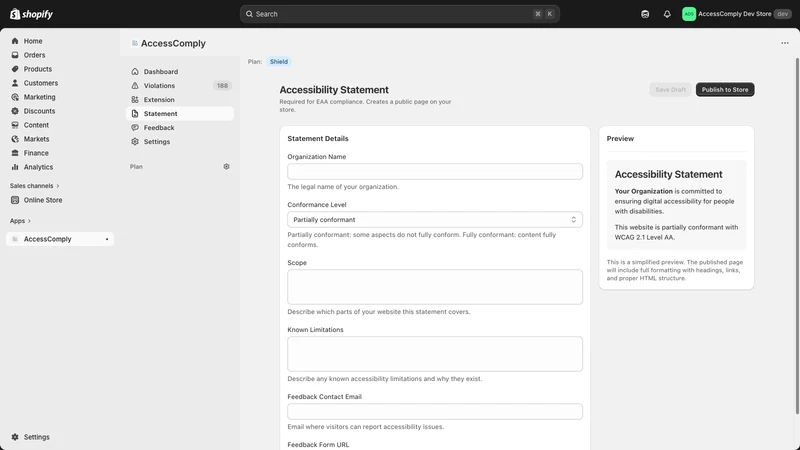Select Feedback in AccessComply nav
The image size is (800, 450).
coord(159,128)
